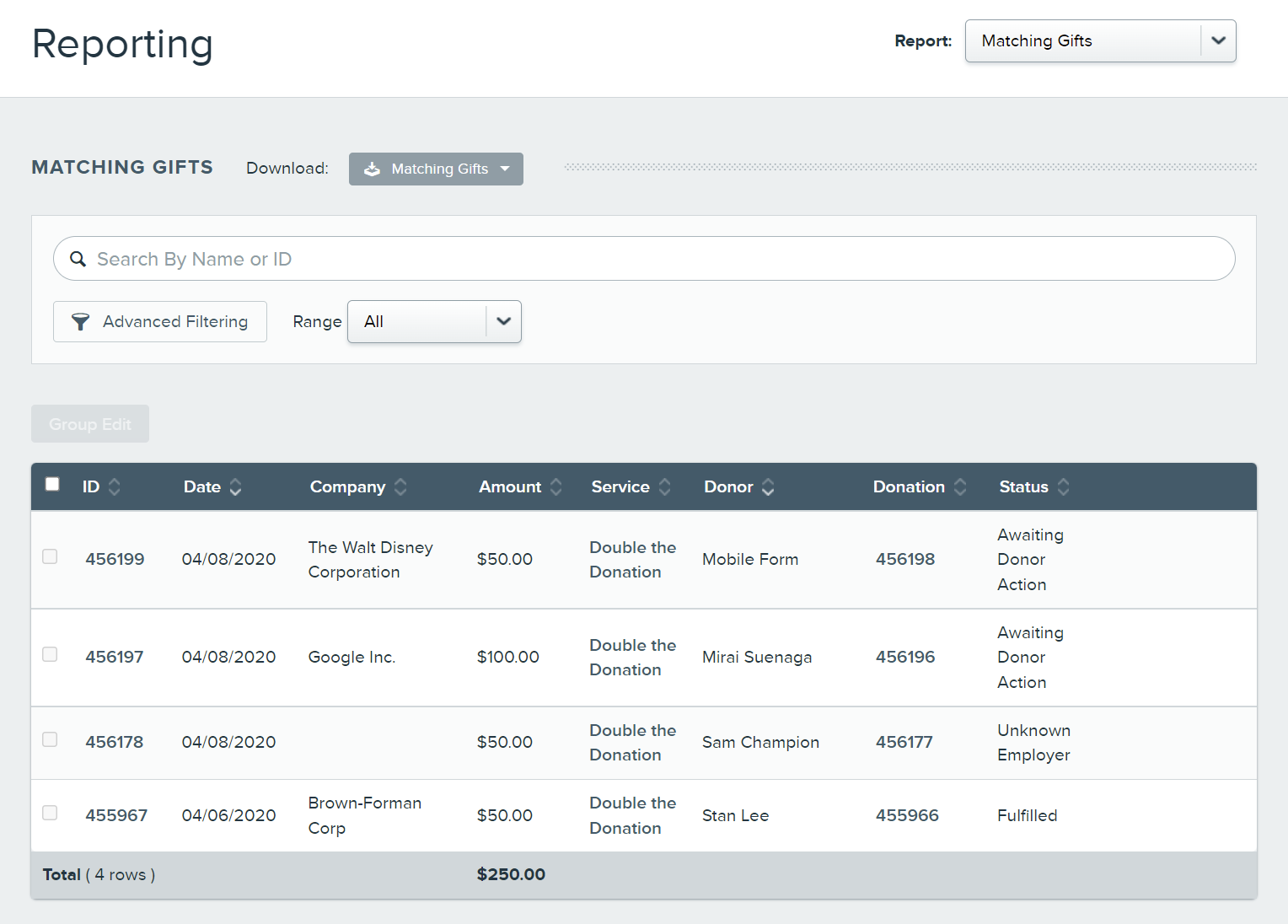Click donation ID 455966
Screen dimensions: 1288x924
point(907,815)
